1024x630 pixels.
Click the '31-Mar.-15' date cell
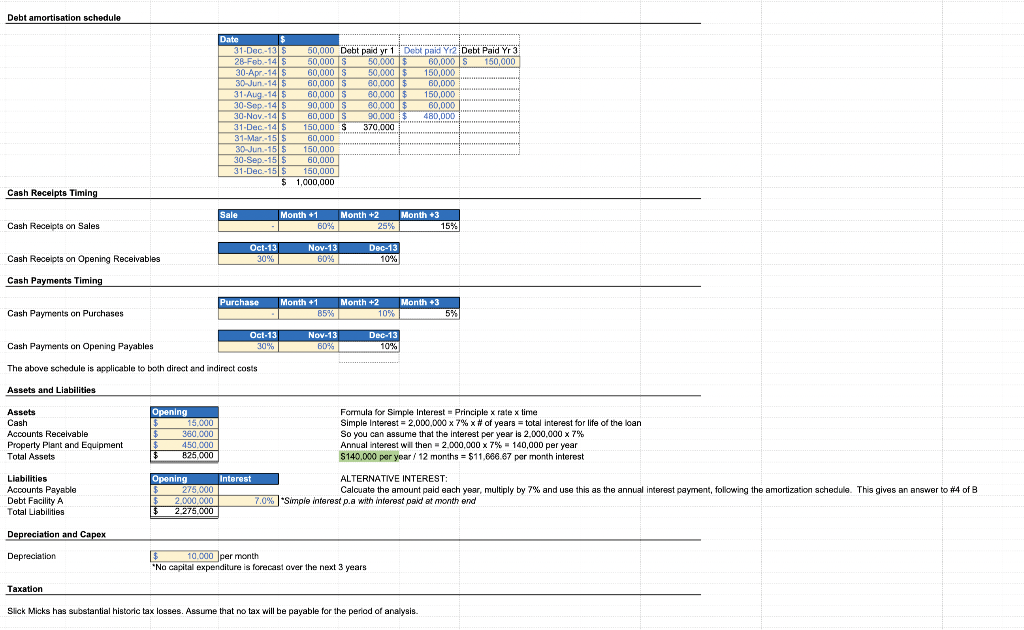point(248,138)
